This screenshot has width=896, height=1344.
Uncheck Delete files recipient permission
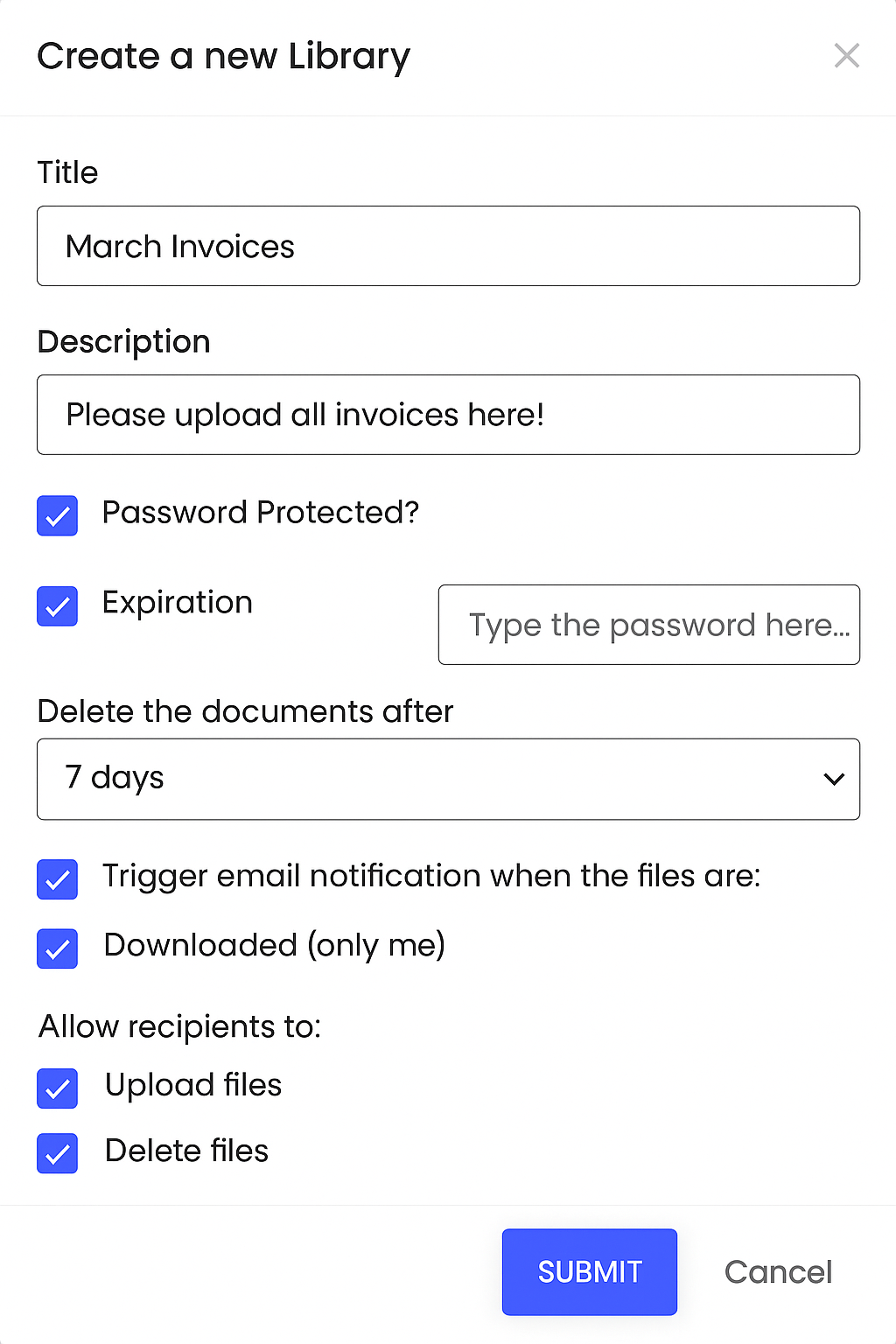click(57, 1153)
